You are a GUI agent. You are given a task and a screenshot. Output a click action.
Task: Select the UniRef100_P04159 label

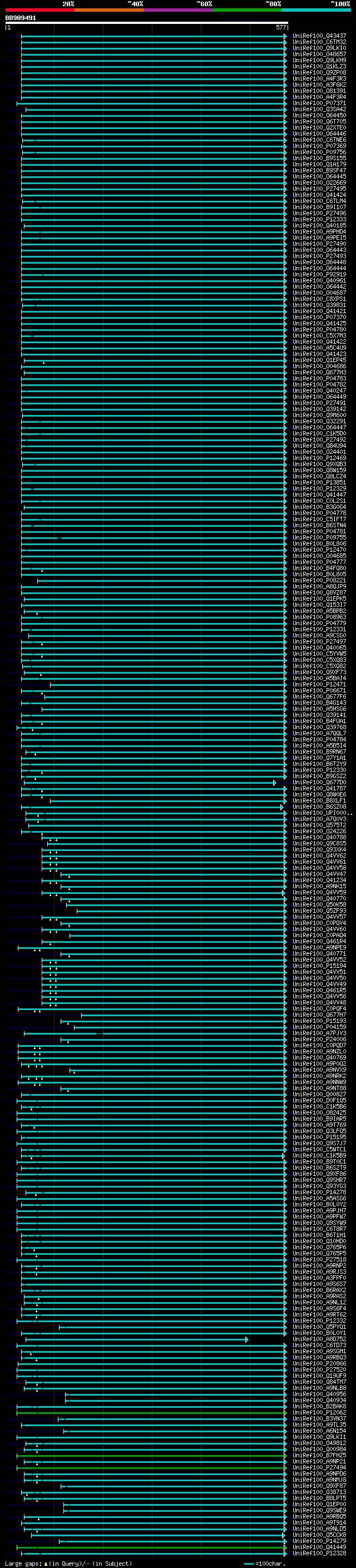(x=319, y=1027)
